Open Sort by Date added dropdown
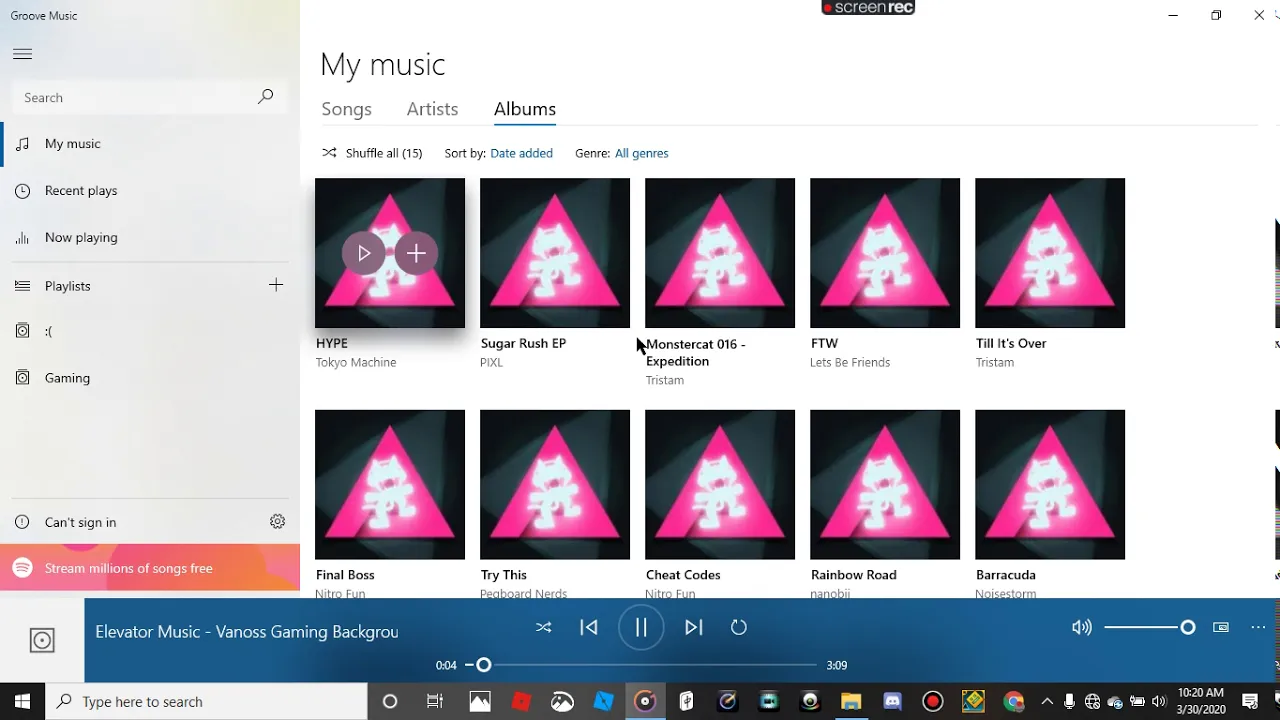This screenshot has width=1280, height=720. (521, 153)
